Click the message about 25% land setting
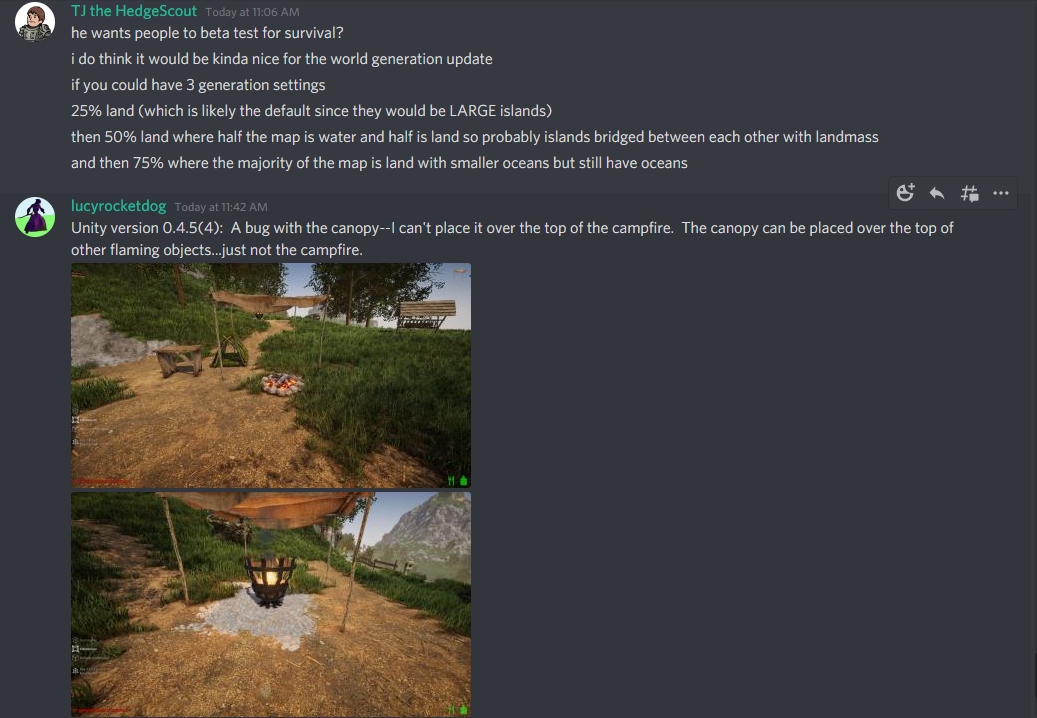This screenshot has height=718, width=1037. coord(311,110)
